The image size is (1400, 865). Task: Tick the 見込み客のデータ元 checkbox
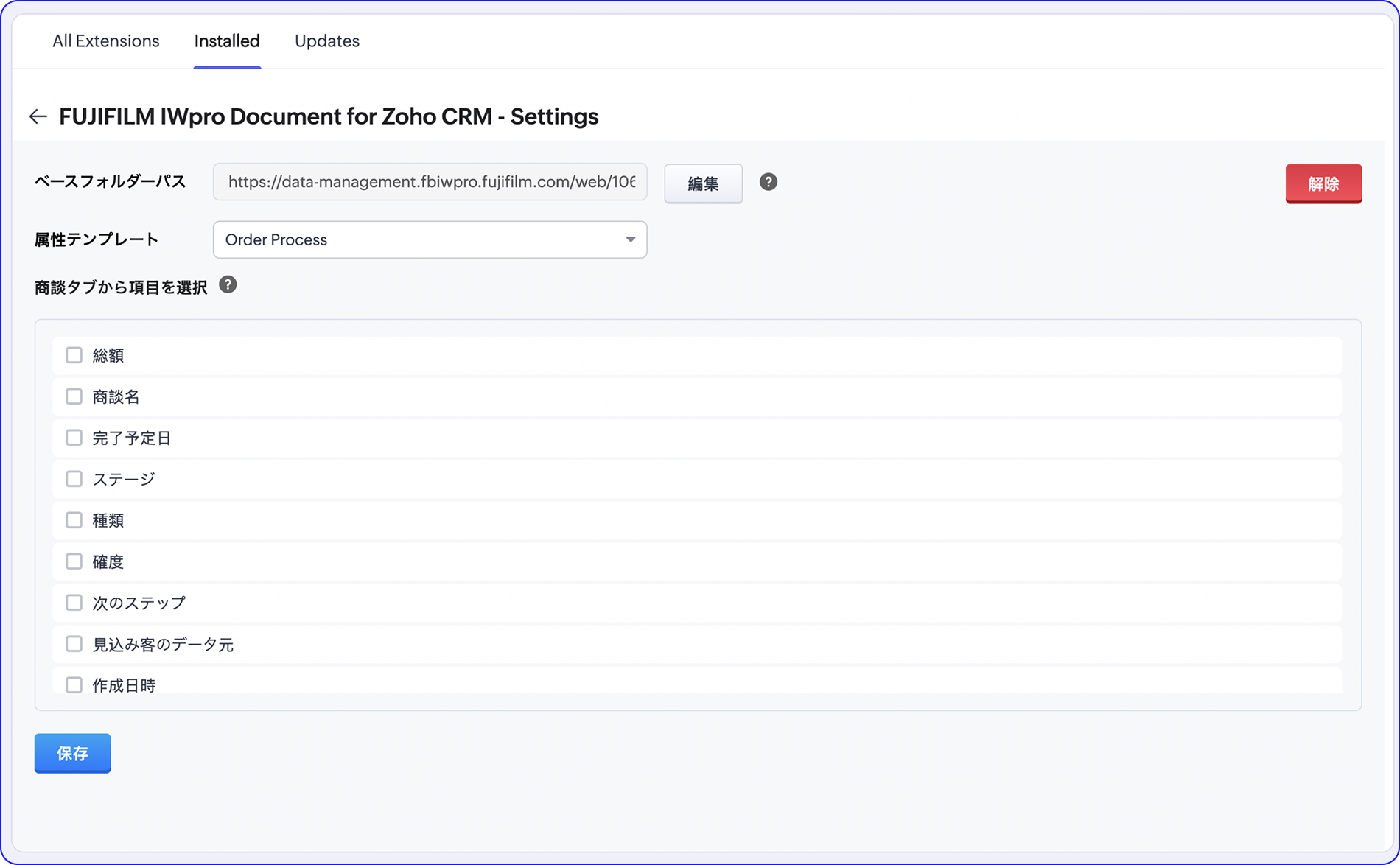[74, 644]
